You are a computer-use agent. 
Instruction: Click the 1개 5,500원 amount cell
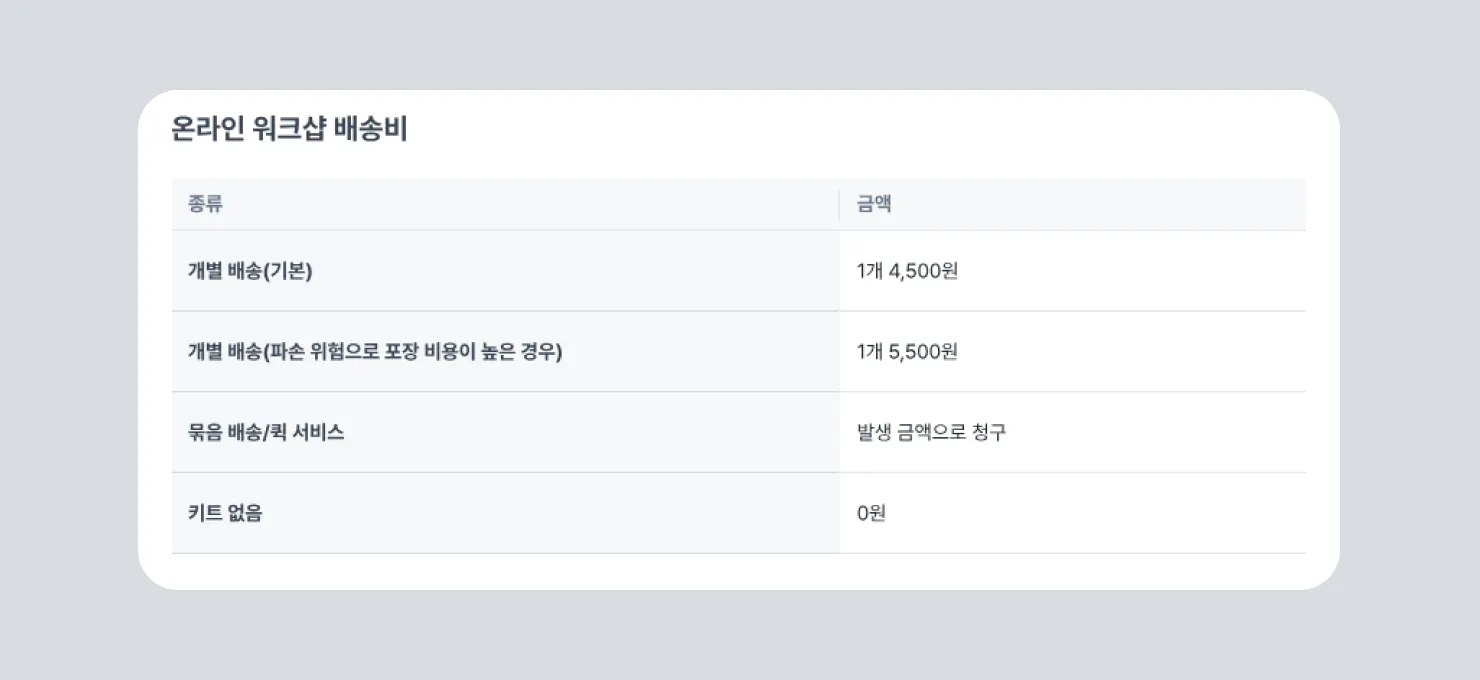[907, 352]
